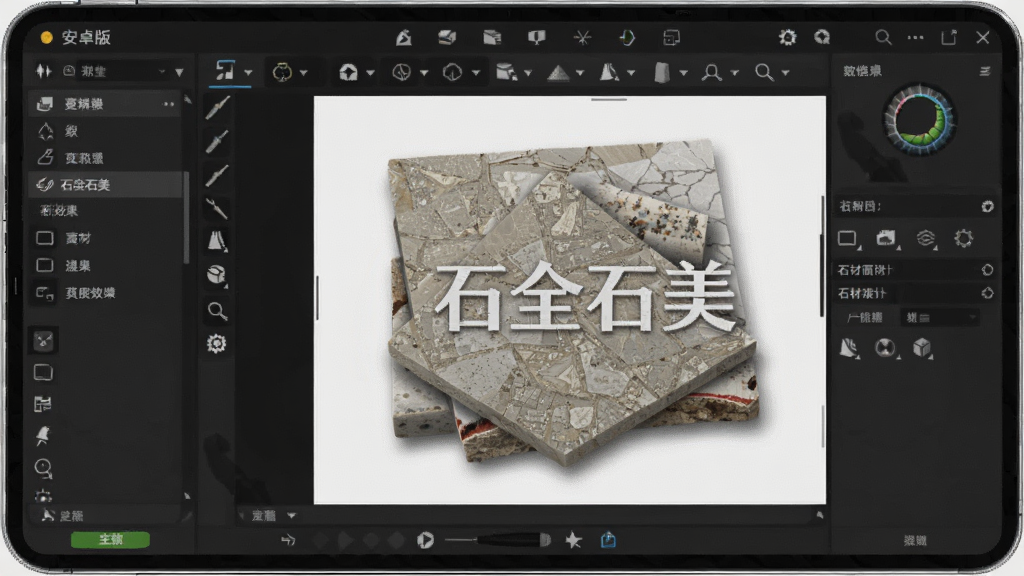1024x576 pixels.
Task: Click the icon on the first right-panel row
Action: [987, 206]
